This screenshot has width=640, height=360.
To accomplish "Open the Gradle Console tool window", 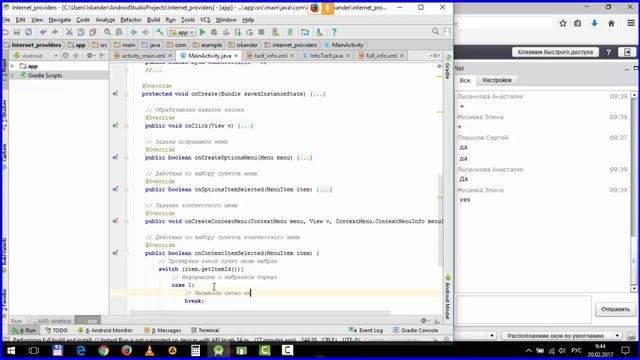I will click(416, 330).
